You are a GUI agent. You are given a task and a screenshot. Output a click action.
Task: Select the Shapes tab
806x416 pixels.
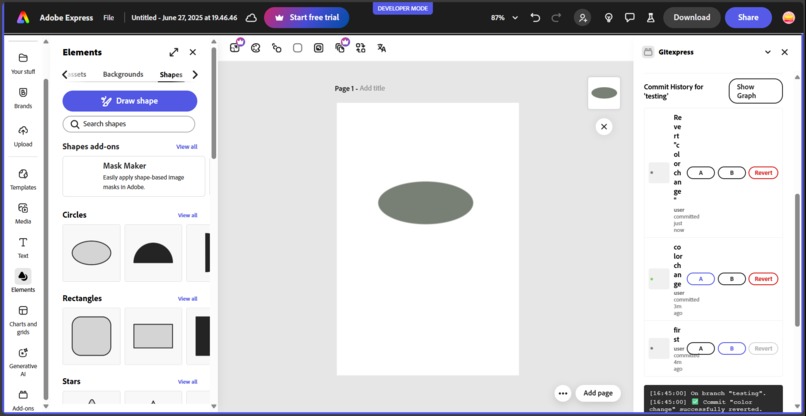tap(171, 75)
